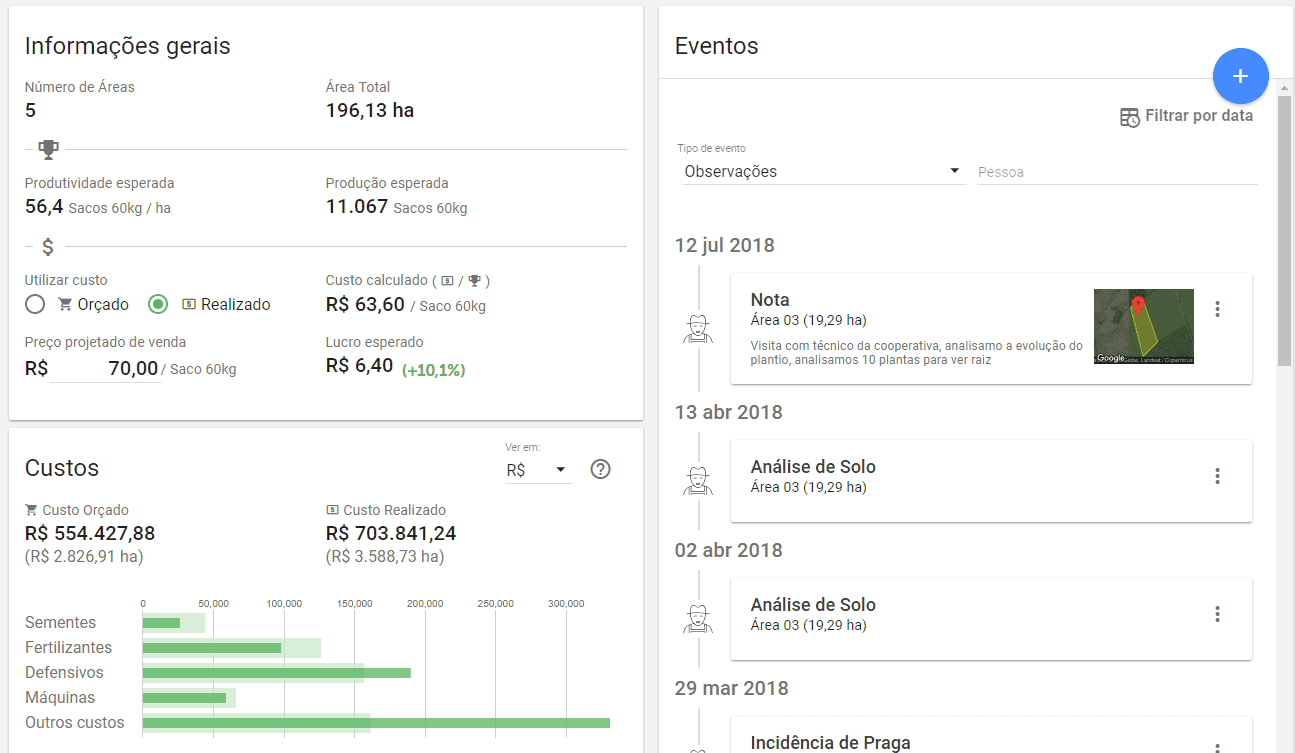Image resolution: width=1295 pixels, height=753 pixels.
Task: Open the three-dot menu on the 02 abr Análise de Solo
Action: tap(1217, 613)
